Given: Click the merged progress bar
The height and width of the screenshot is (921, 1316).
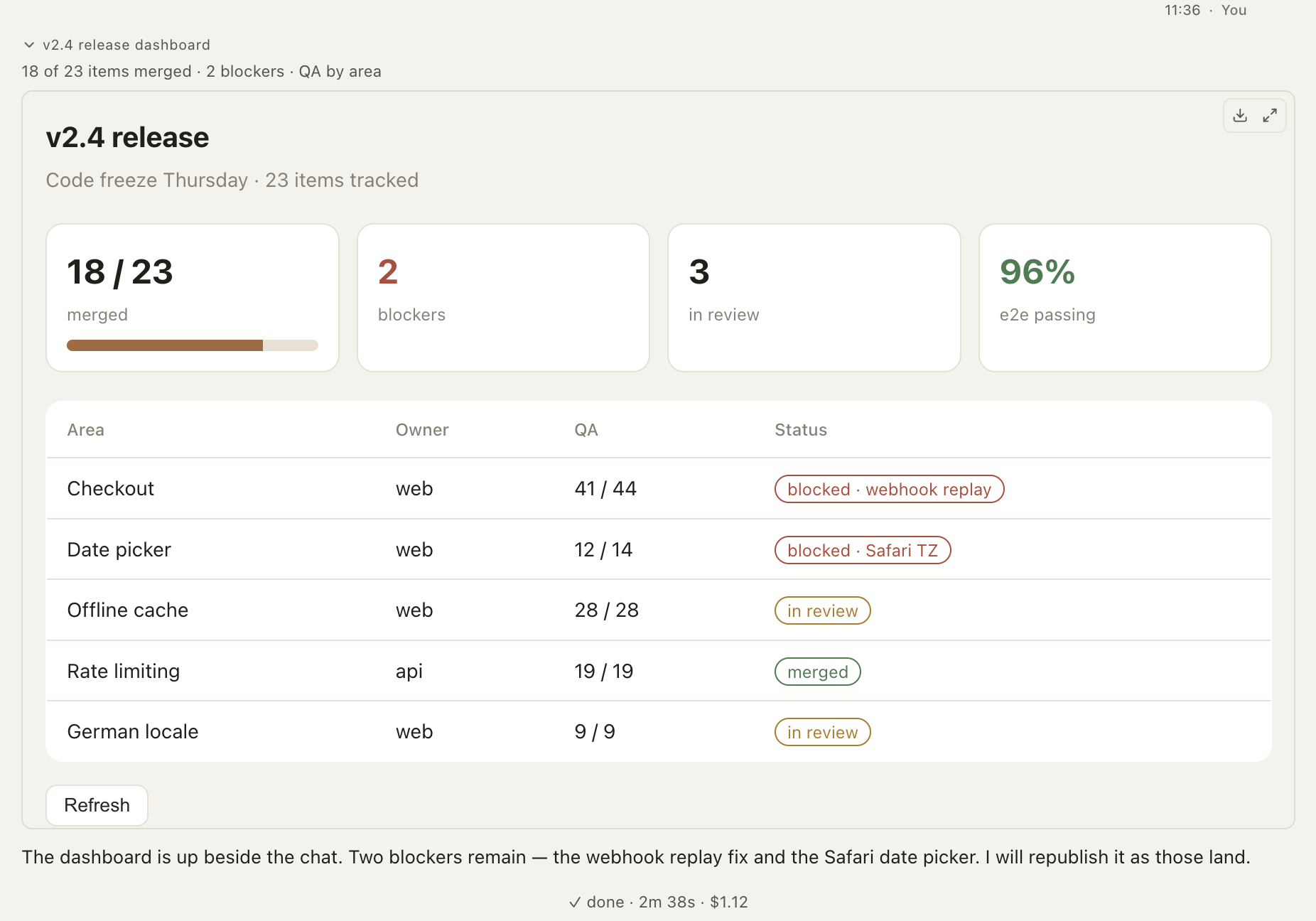Looking at the screenshot, I should tap(193, 345).
